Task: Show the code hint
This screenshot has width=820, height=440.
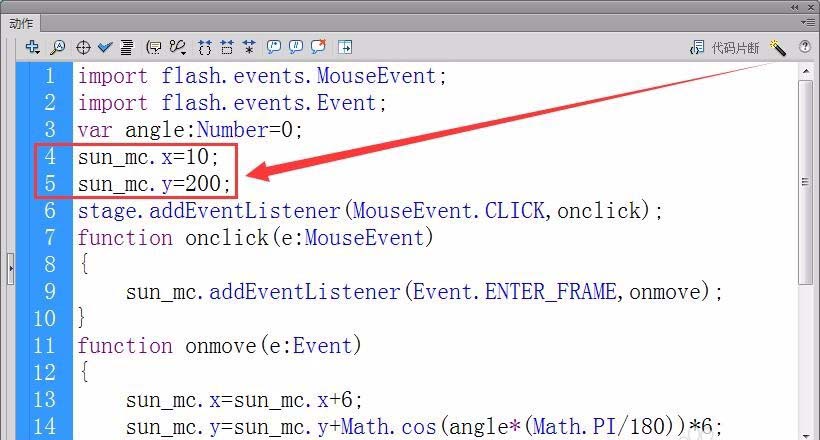Action: click(x=154, y=48)
